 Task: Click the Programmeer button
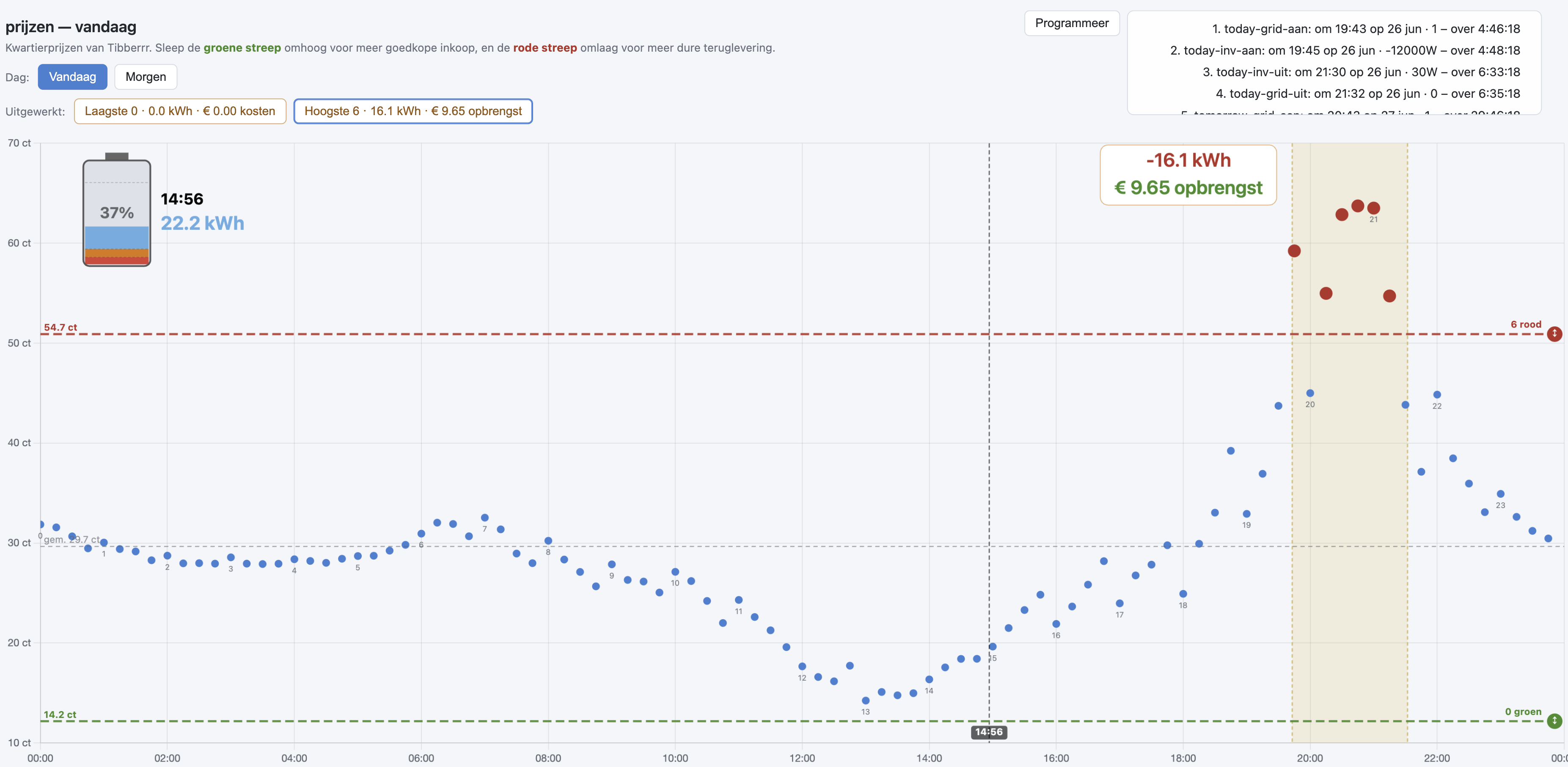click(1071, 23)
